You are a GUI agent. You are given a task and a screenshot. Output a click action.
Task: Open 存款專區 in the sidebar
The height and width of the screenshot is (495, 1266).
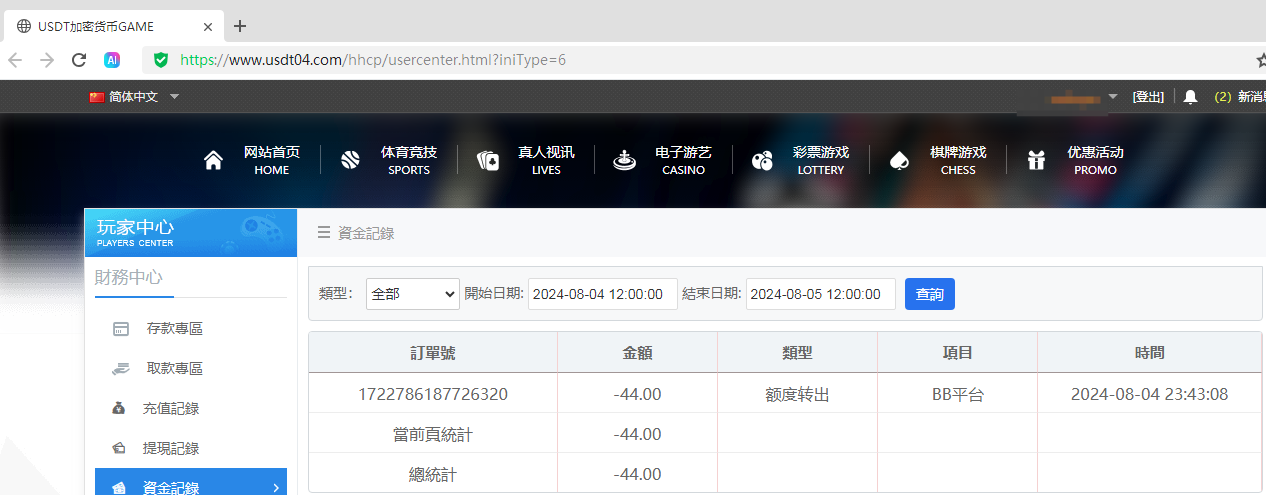point(174,329)
